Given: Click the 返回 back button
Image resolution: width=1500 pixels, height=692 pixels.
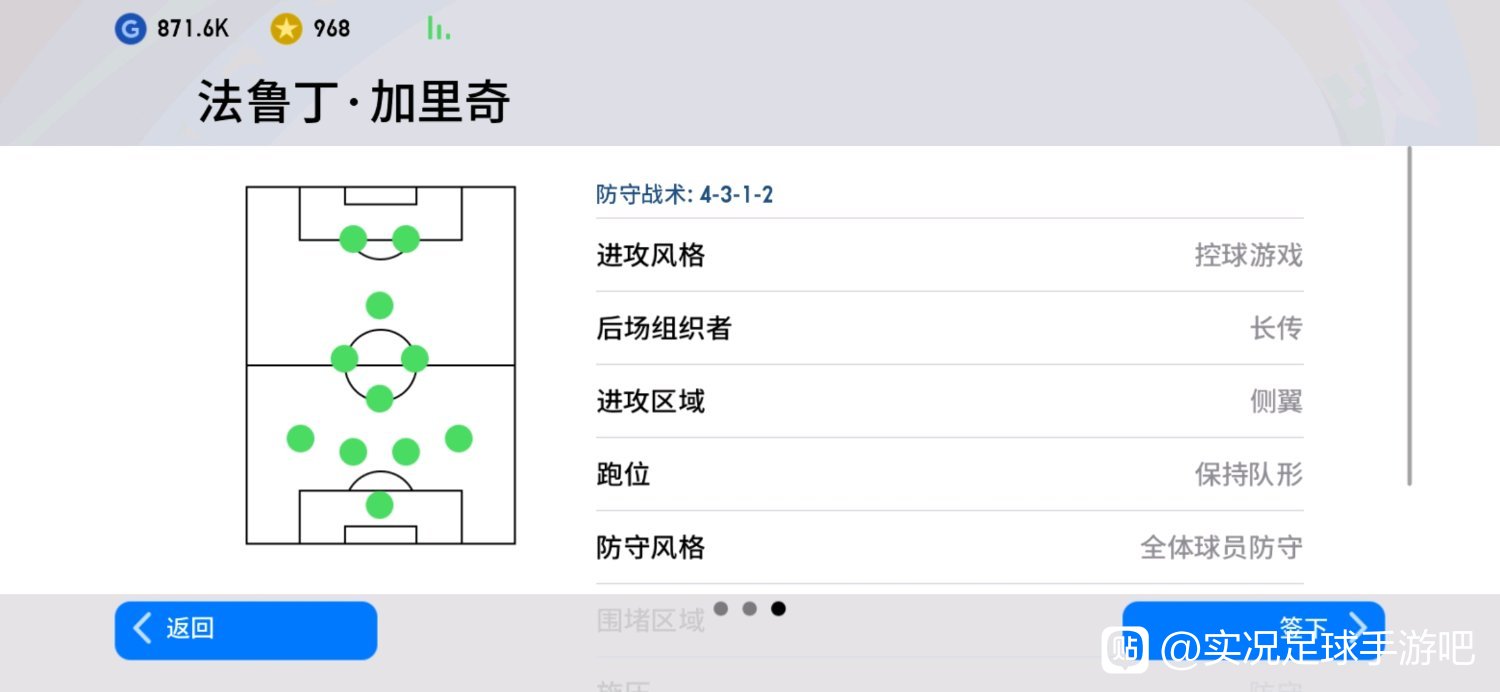Looking at the screenshot, I should point(246,630).
